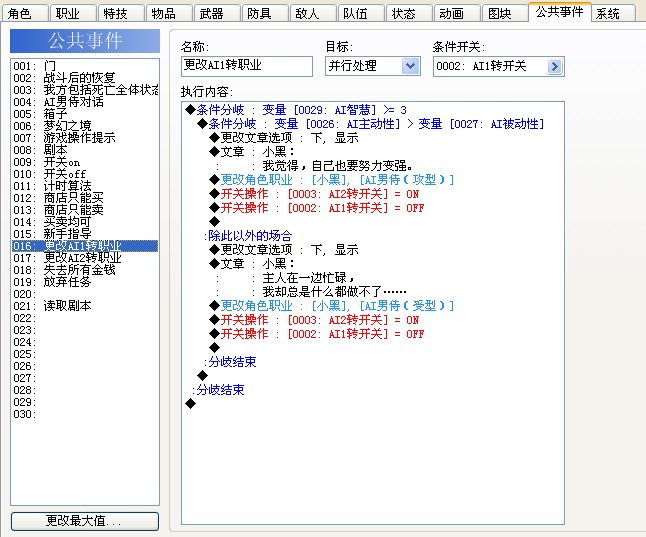
Task: Select empty entry 030
Action: click(84, 414)
